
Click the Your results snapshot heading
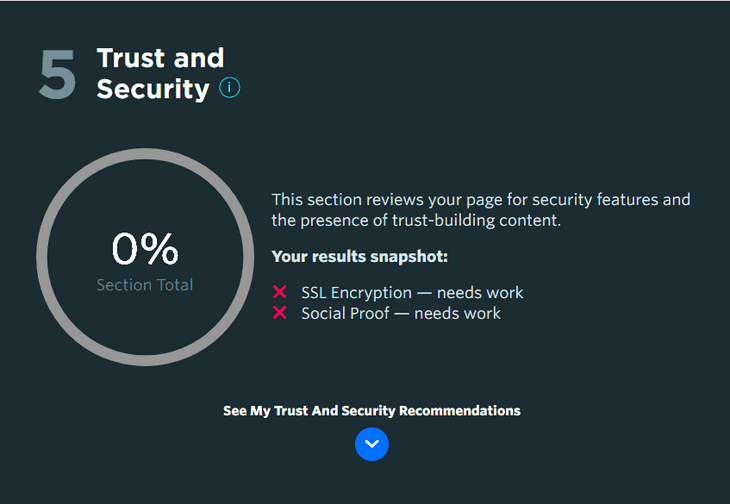pos(359,256)
